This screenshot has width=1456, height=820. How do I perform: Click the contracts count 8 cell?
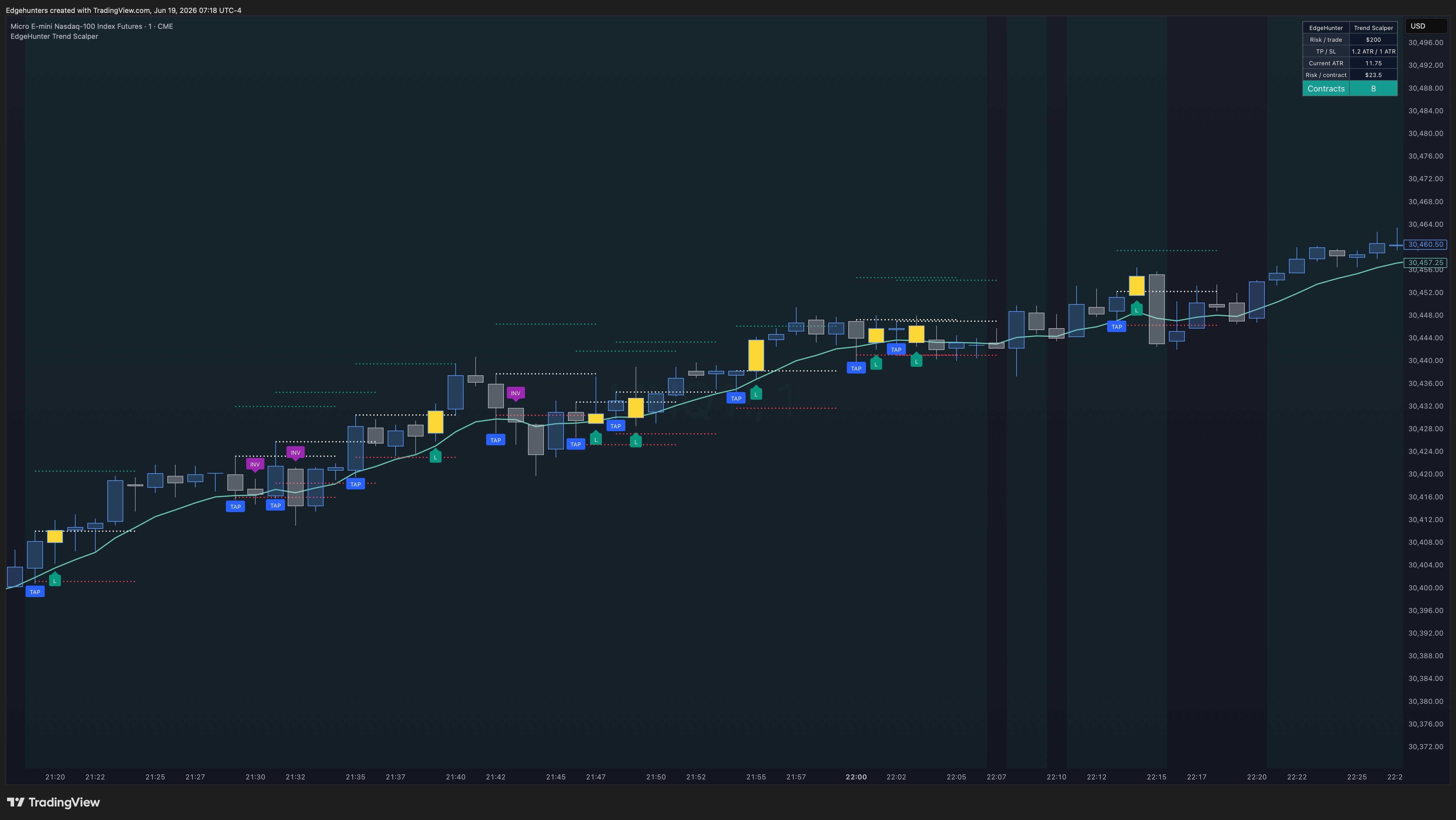pyautogui.click(x=1373, y=89)
